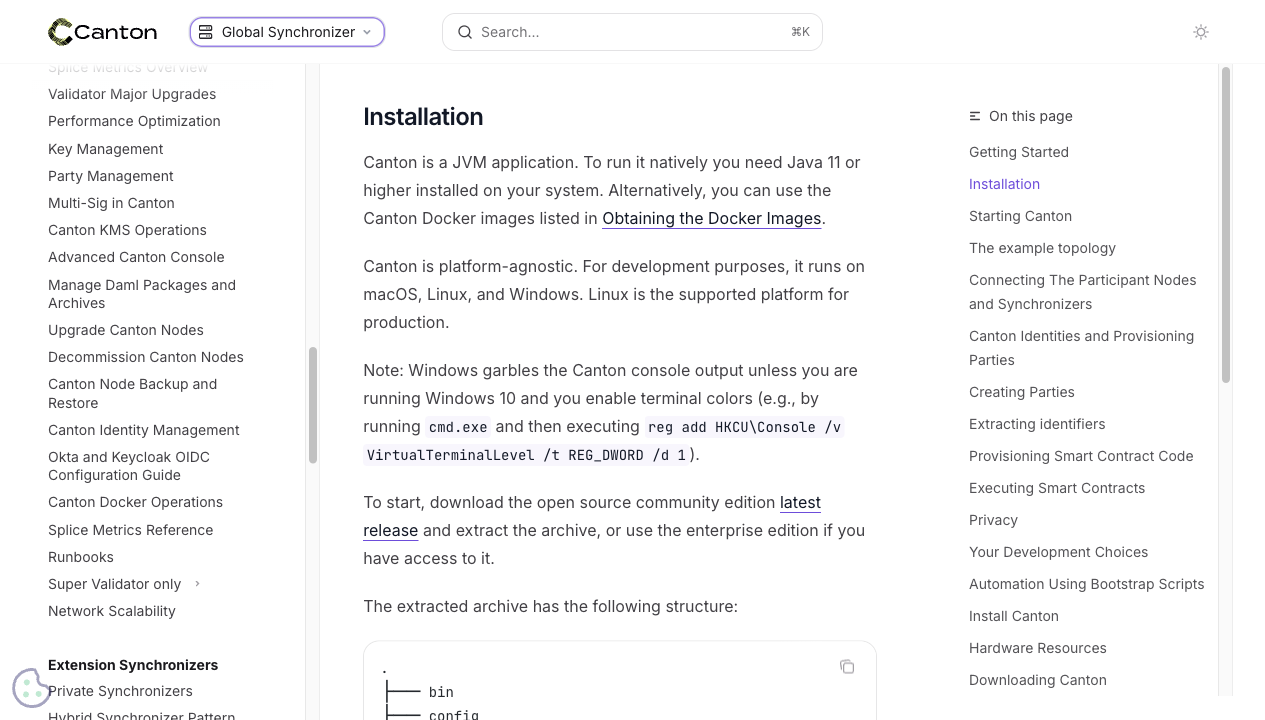Open Canton Node Backup and Restore
The image size is (1265, 720).
pyautogui.click(x=132, y=393)
